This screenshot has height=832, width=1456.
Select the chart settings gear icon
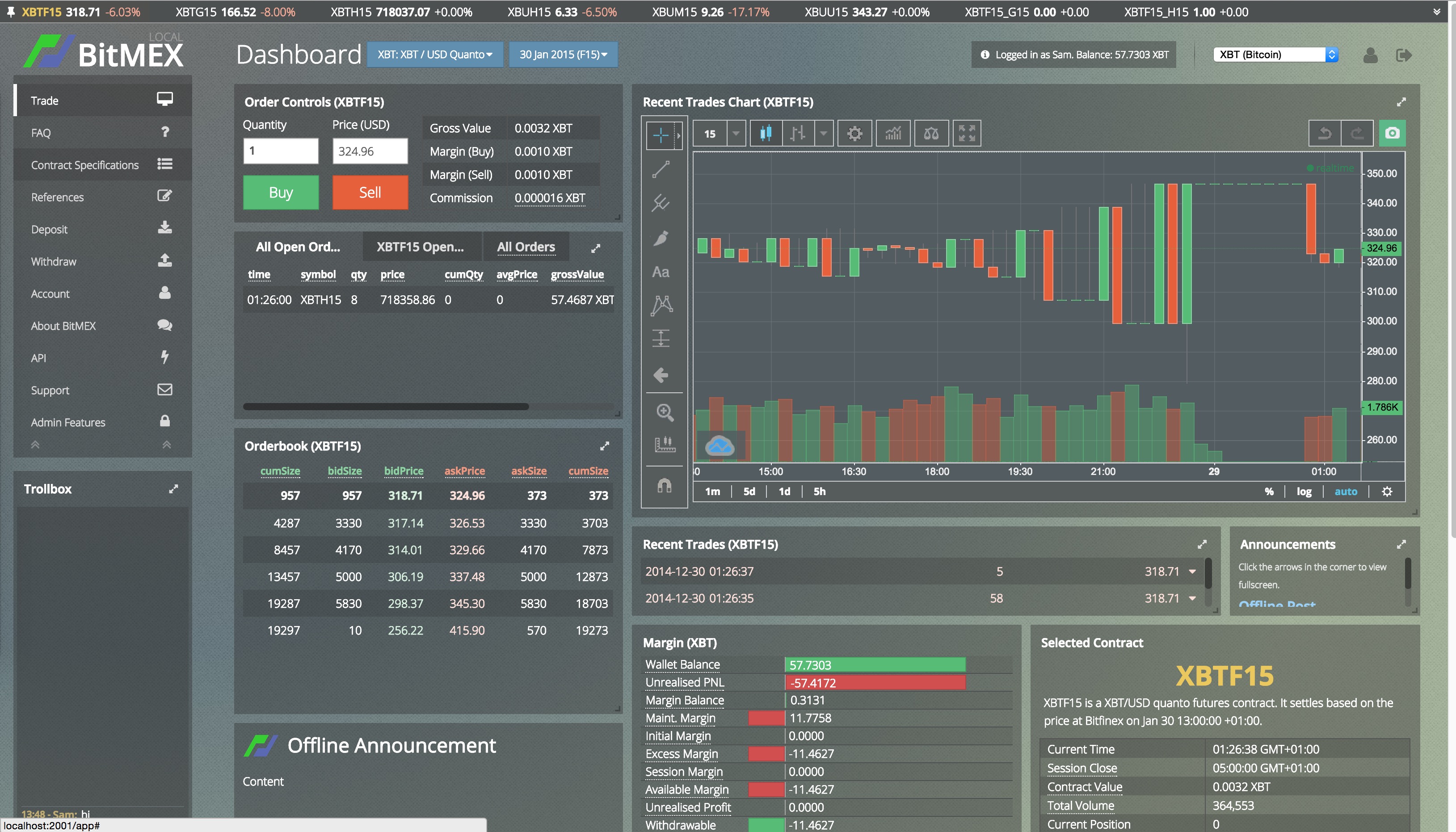coord(854,134)
